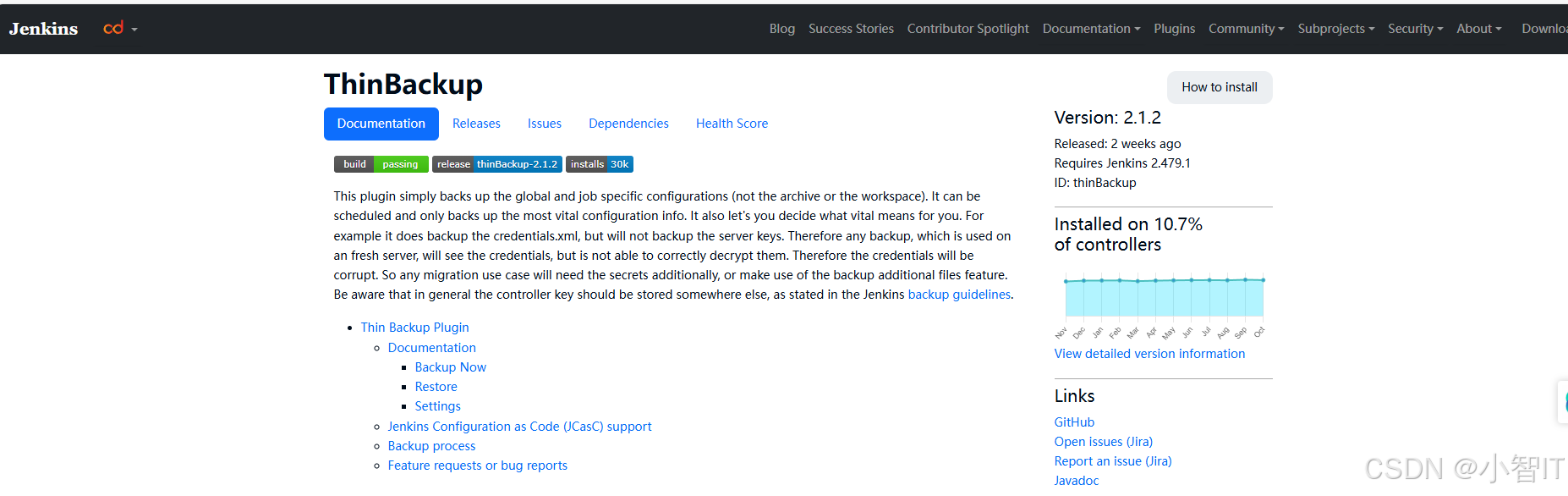The height and width of the screenshot is (496, 1568).
Task: Click the release thinBackup-2.1.2 badge
Action: [x=496, y=164]
